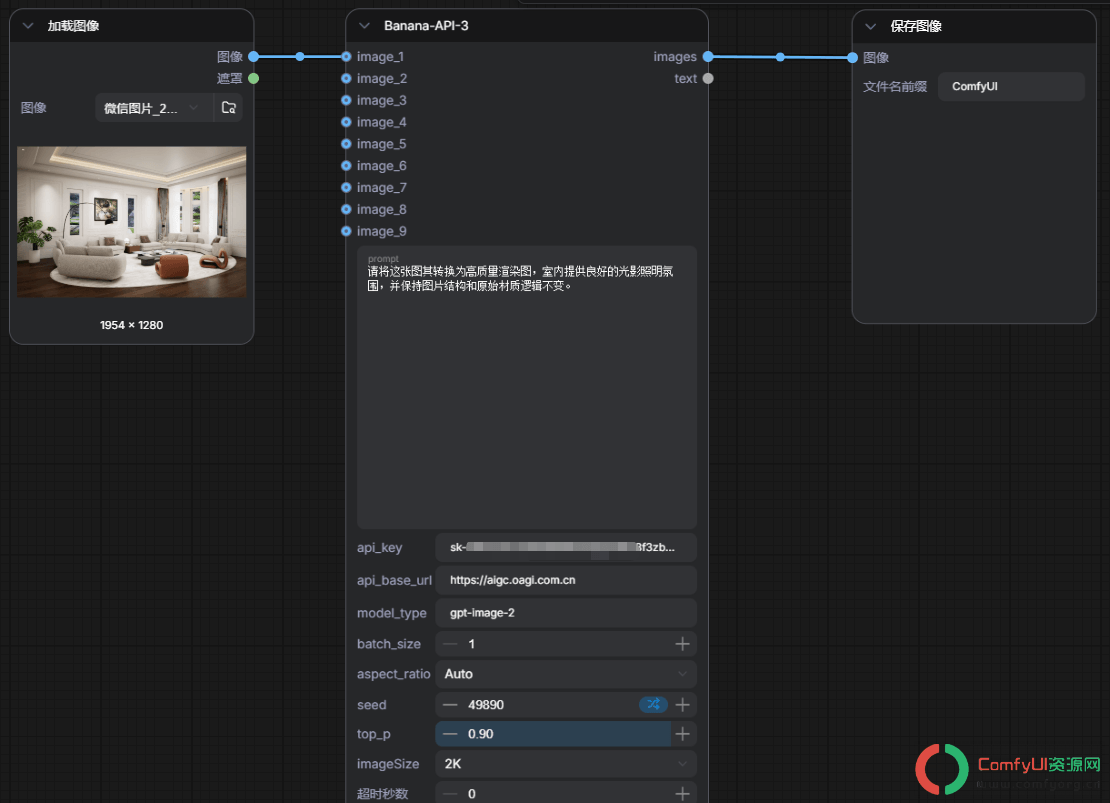Click the top_p 0.90 slider field

coord(553,734)
